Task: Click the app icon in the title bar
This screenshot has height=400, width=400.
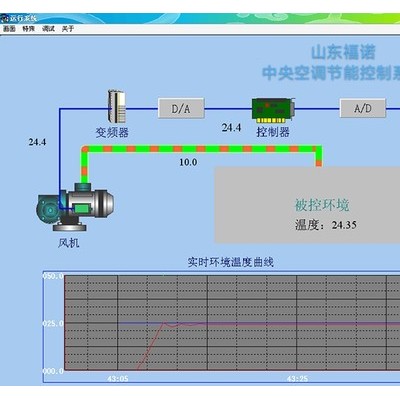Action: coord(4,18)
